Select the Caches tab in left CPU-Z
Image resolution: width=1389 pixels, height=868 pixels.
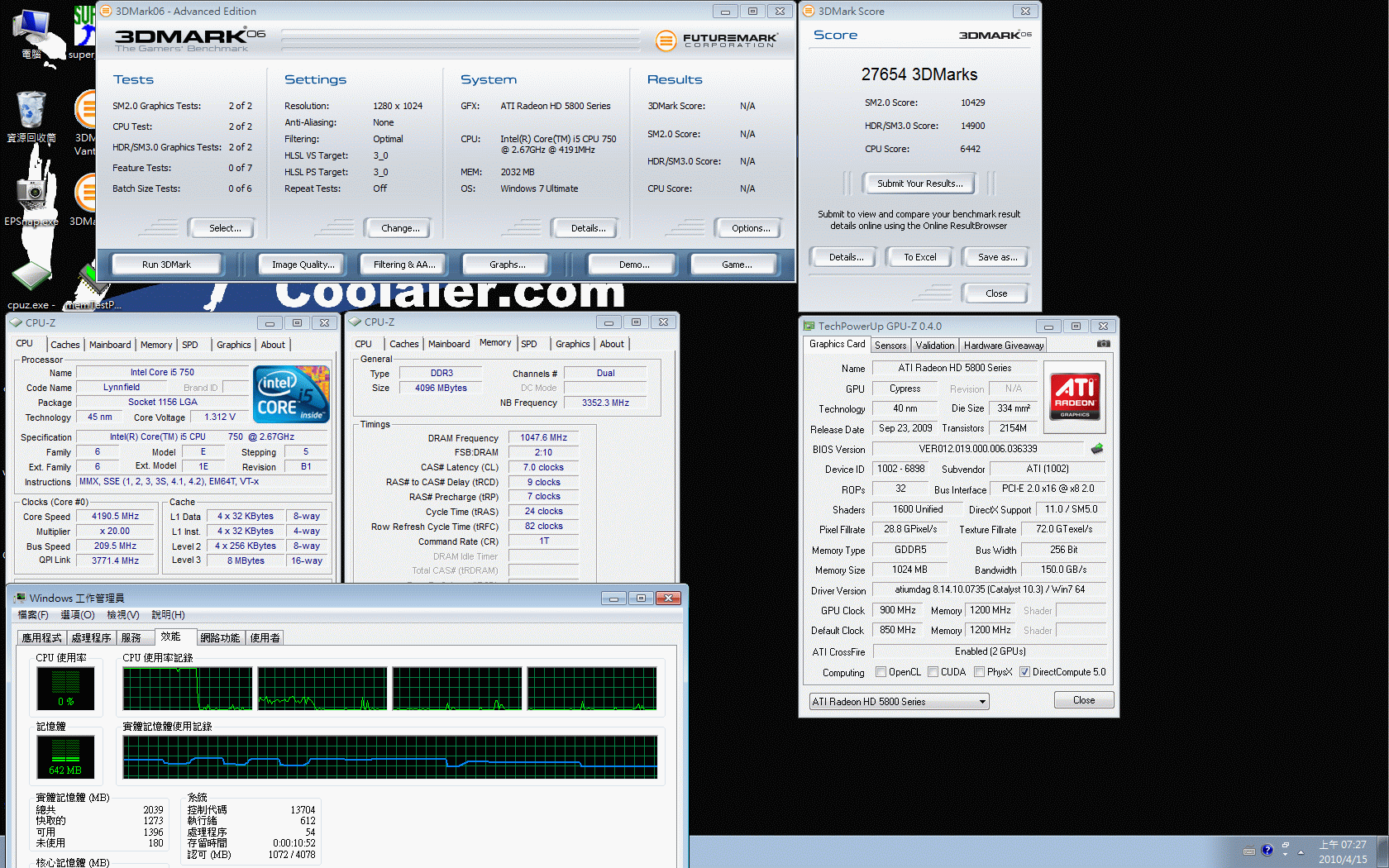(65, 345)
